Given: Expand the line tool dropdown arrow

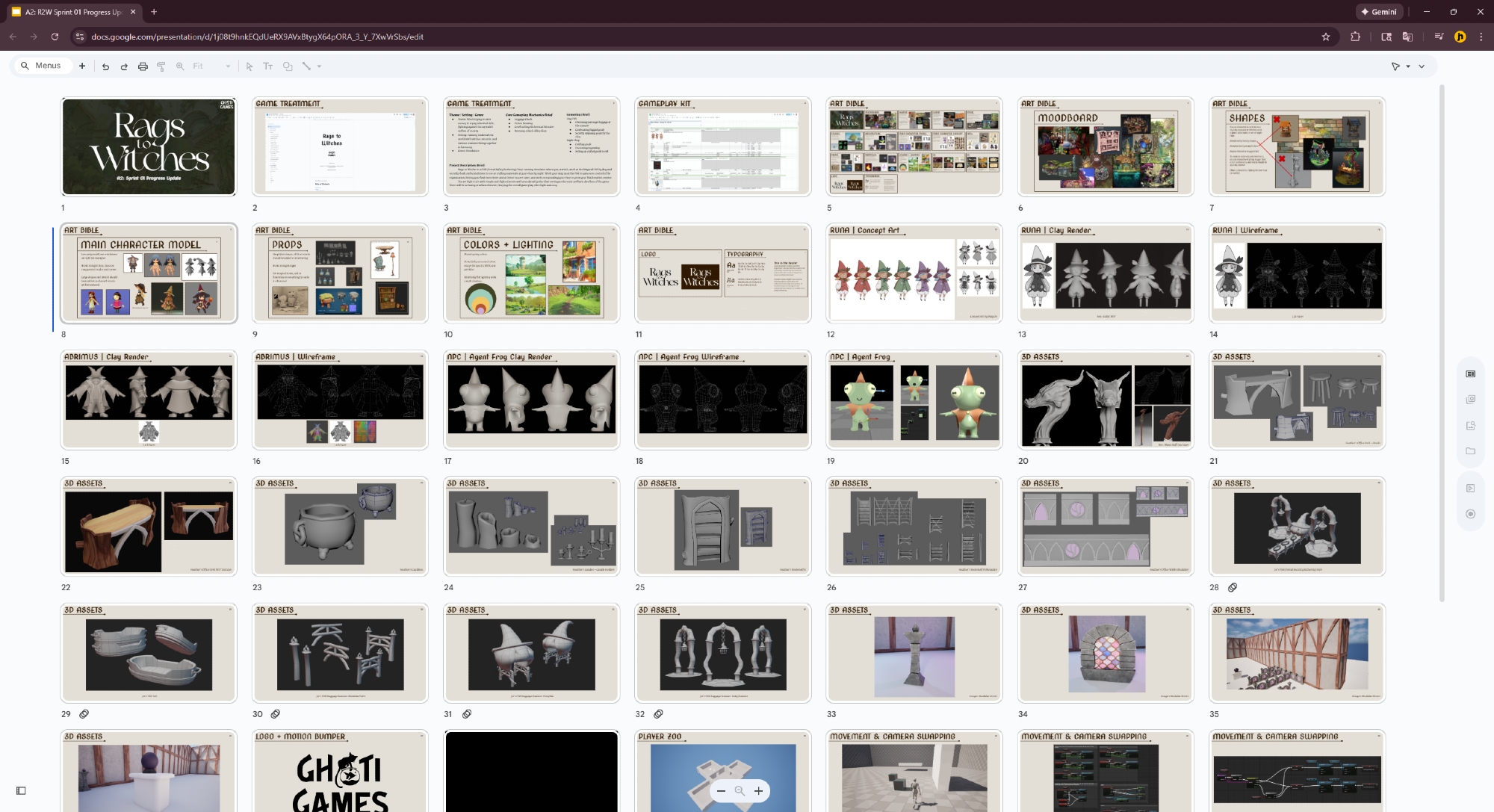Looking at the screenshot, I should [x=320, y=66].
